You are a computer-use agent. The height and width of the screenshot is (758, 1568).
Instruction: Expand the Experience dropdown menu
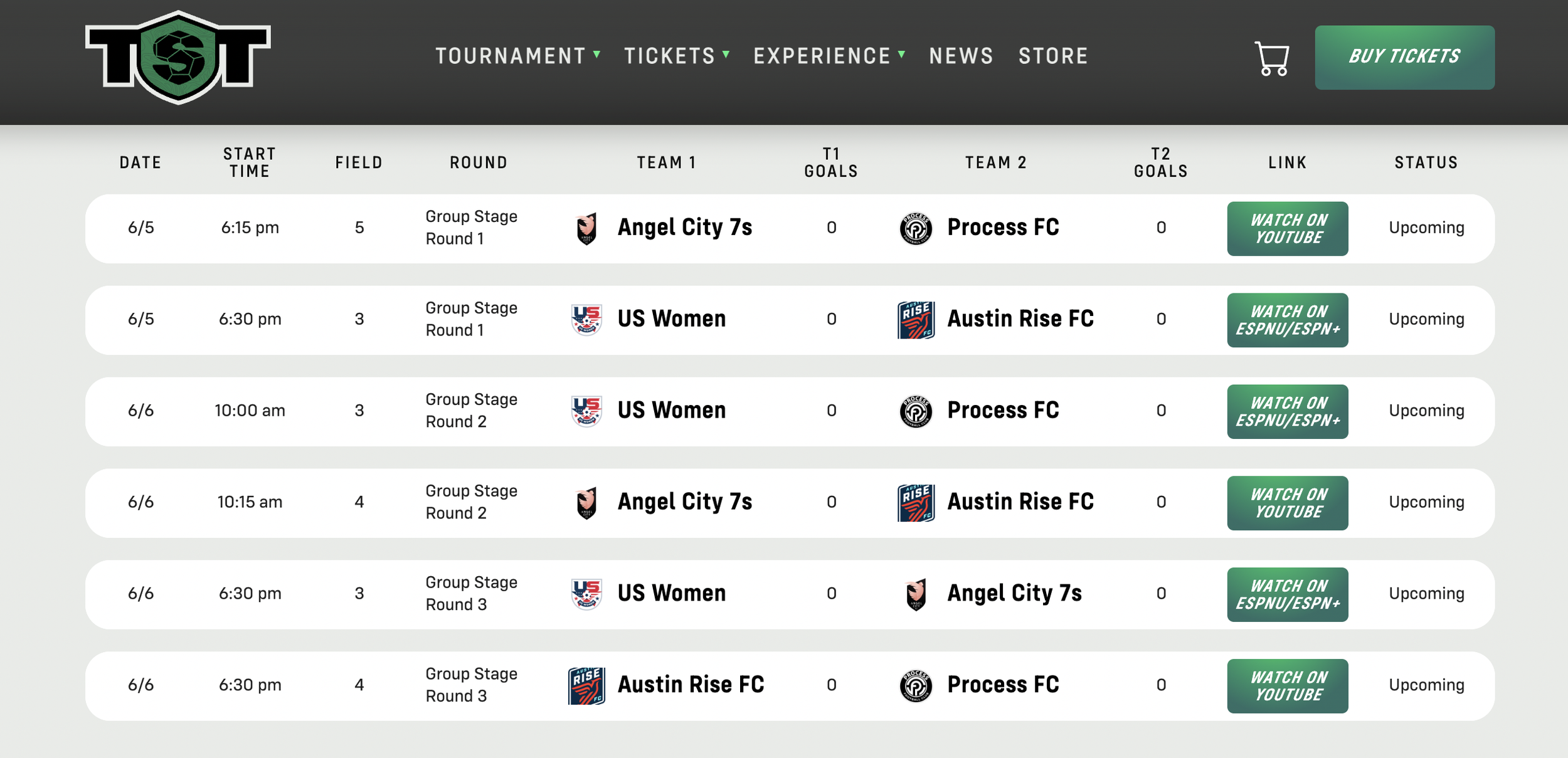click(x=829, y=56)
